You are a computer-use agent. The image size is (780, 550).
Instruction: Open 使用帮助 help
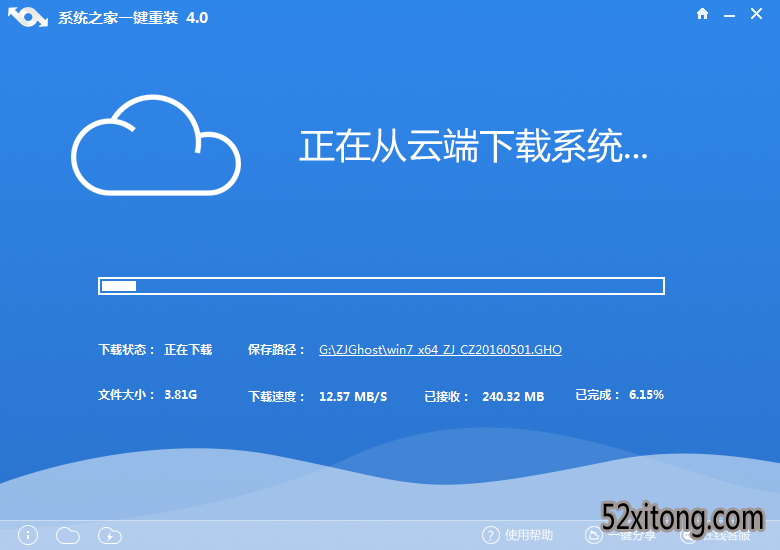click(x=529, y=535)
